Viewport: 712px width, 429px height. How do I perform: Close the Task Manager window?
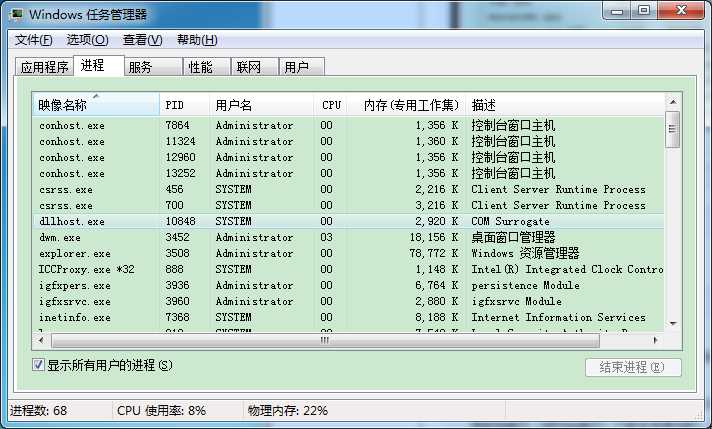click(681, 11)
